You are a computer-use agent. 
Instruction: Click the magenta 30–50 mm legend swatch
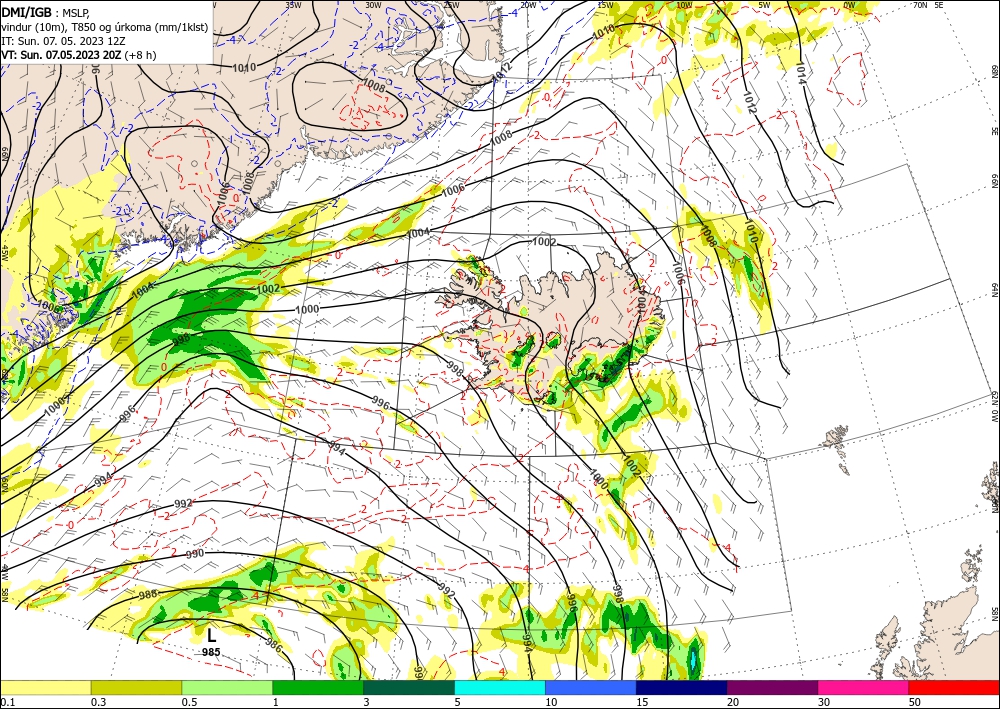(864, 687)
